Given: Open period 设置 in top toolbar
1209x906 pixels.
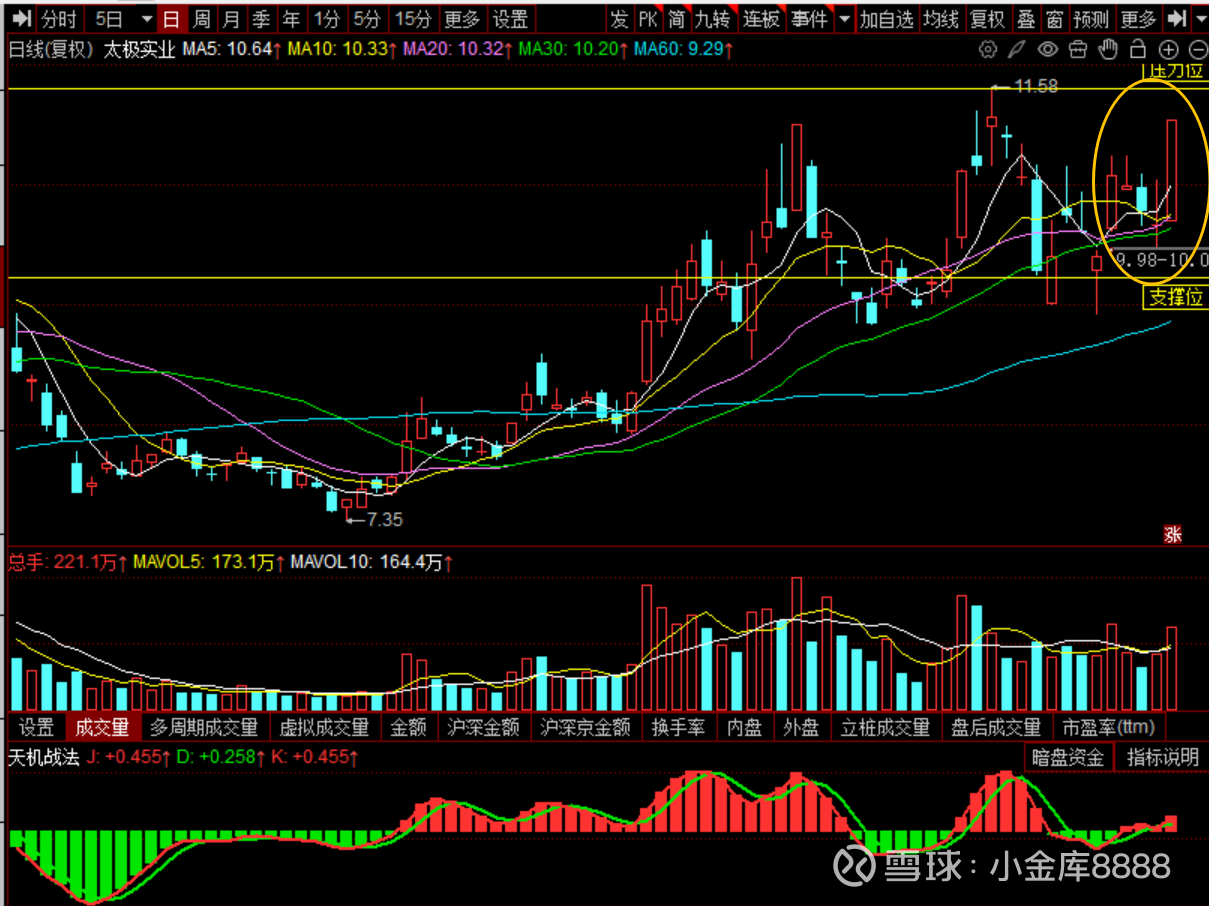Looking at the screenshot, I should [511, 19].
